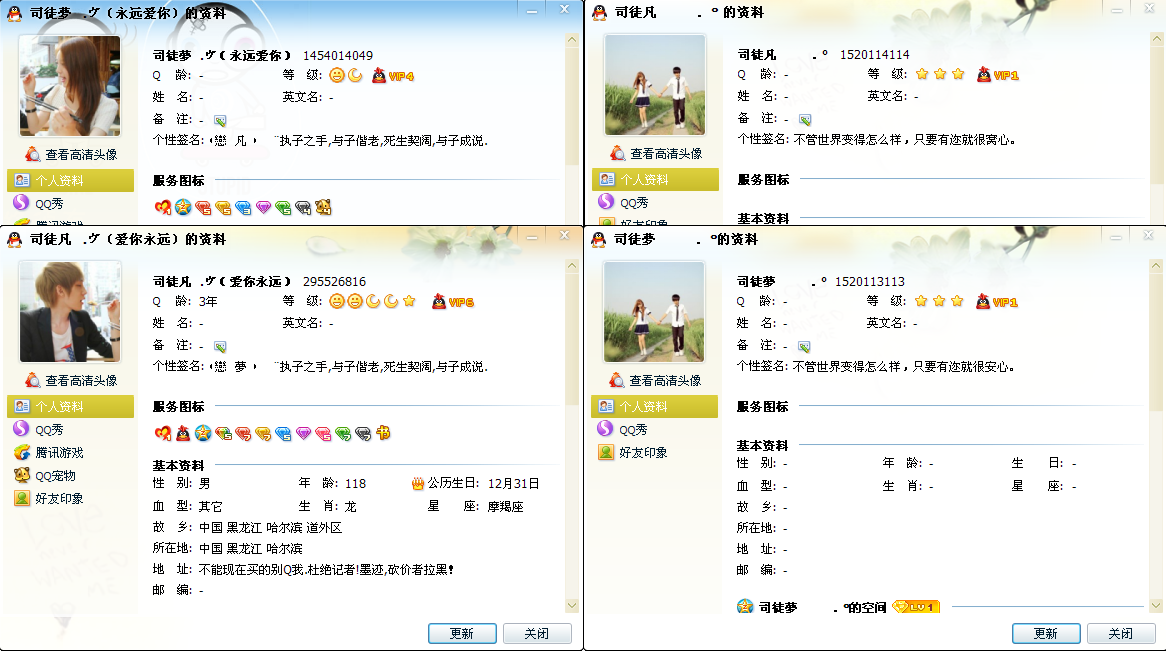Click the VIP1 badge in the 1520113113 window
1166x651 pixels.
tap(997, 301)
